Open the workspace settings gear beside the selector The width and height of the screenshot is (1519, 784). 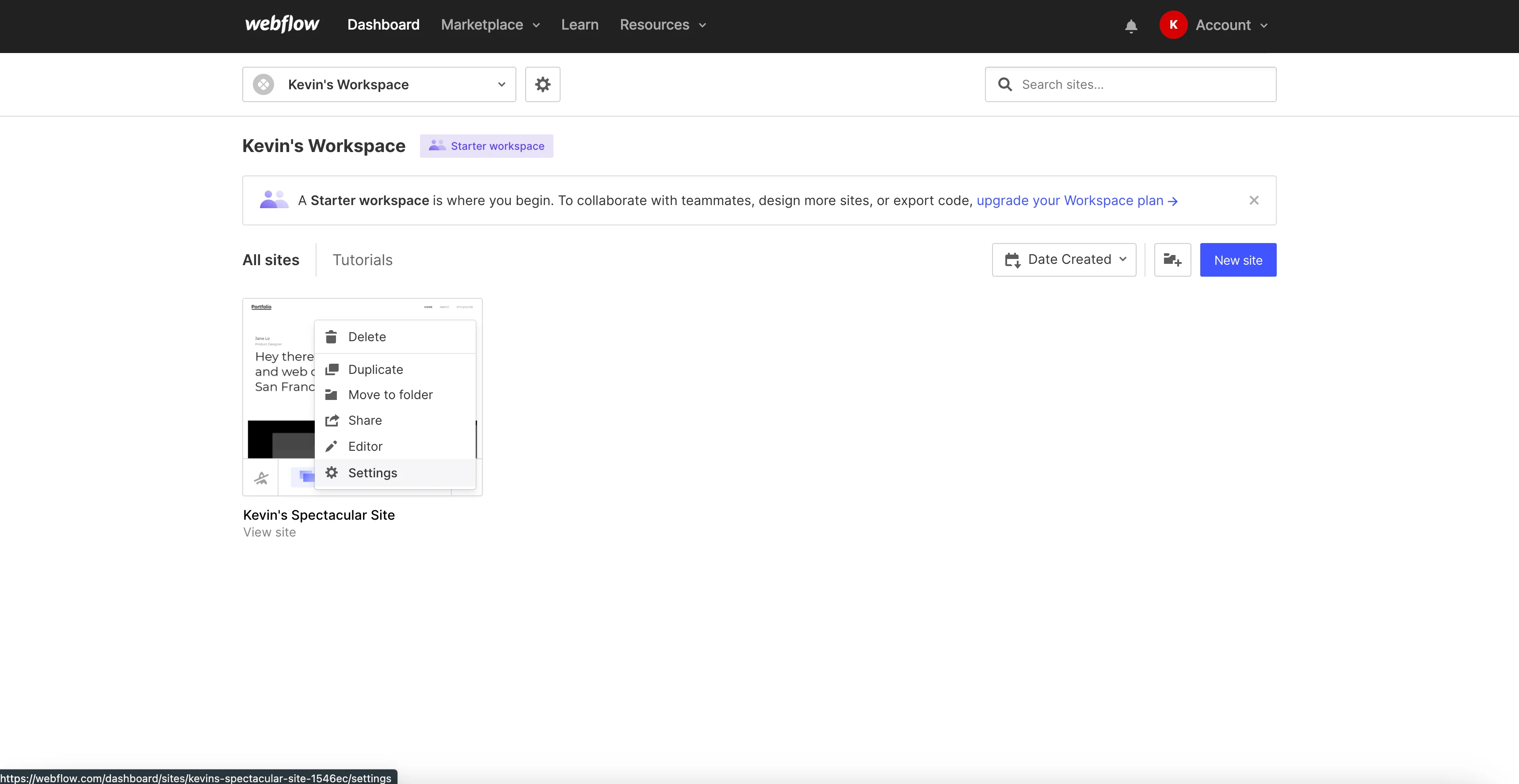tap(542, 84)
